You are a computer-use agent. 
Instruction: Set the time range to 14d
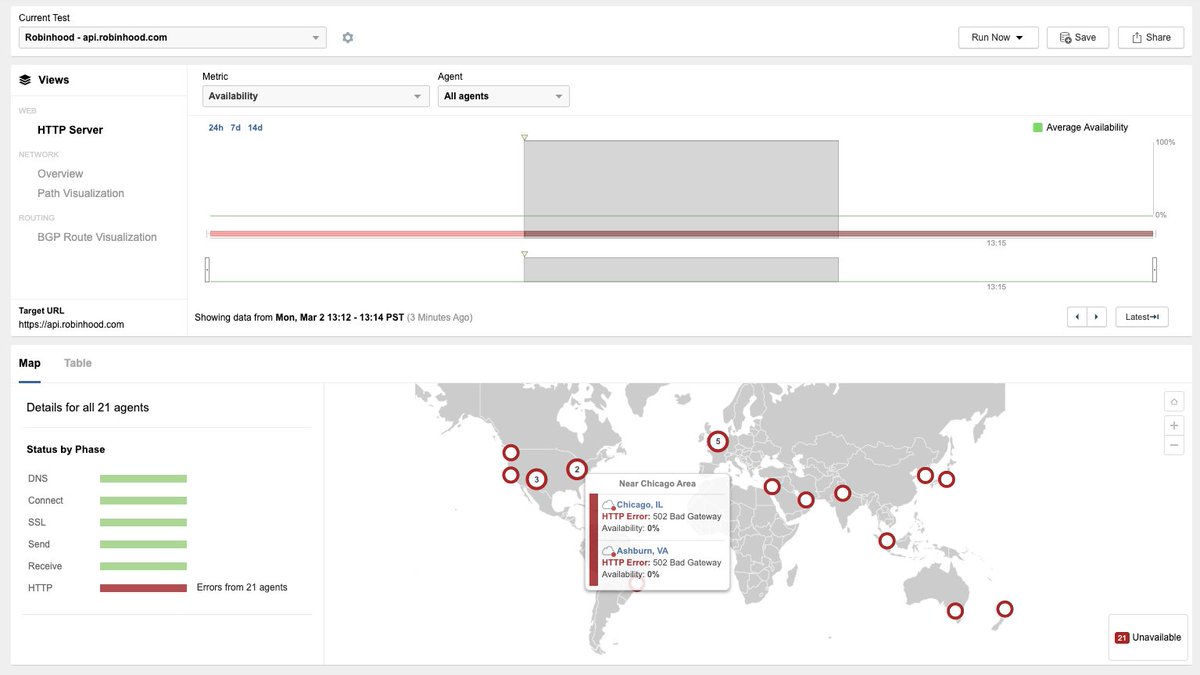click(x=255, y=128)
